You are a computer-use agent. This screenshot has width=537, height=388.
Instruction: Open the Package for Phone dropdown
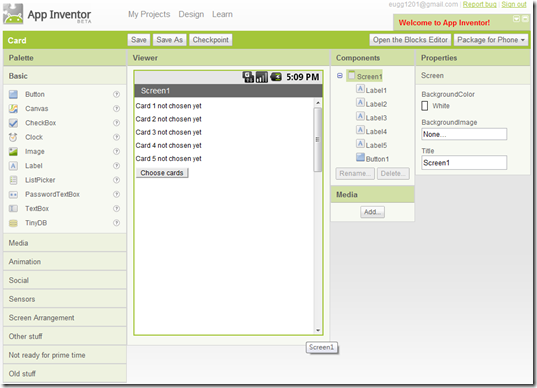coord(491,40)
